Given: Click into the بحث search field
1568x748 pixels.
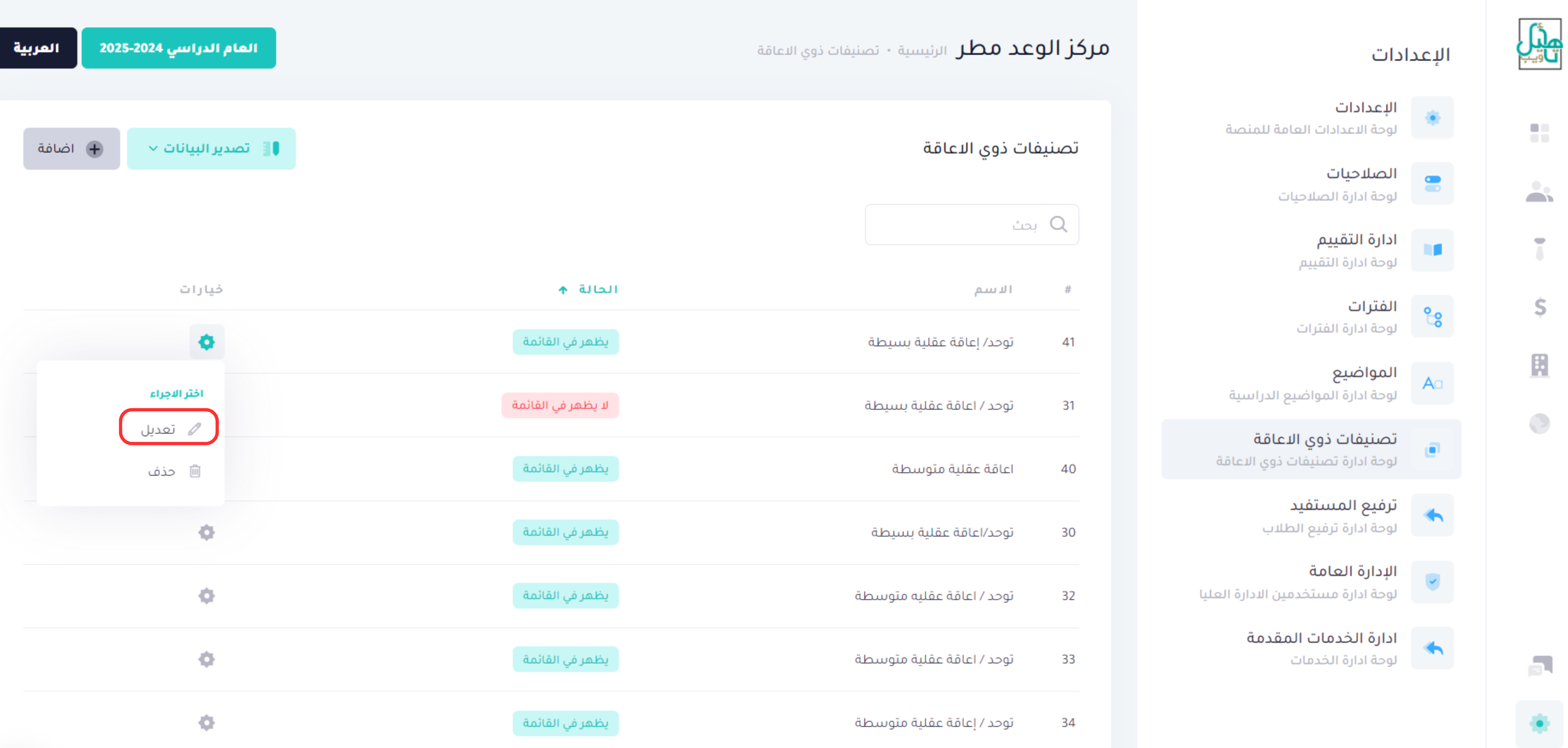Looking at the screenshot, I should point(972,225).
